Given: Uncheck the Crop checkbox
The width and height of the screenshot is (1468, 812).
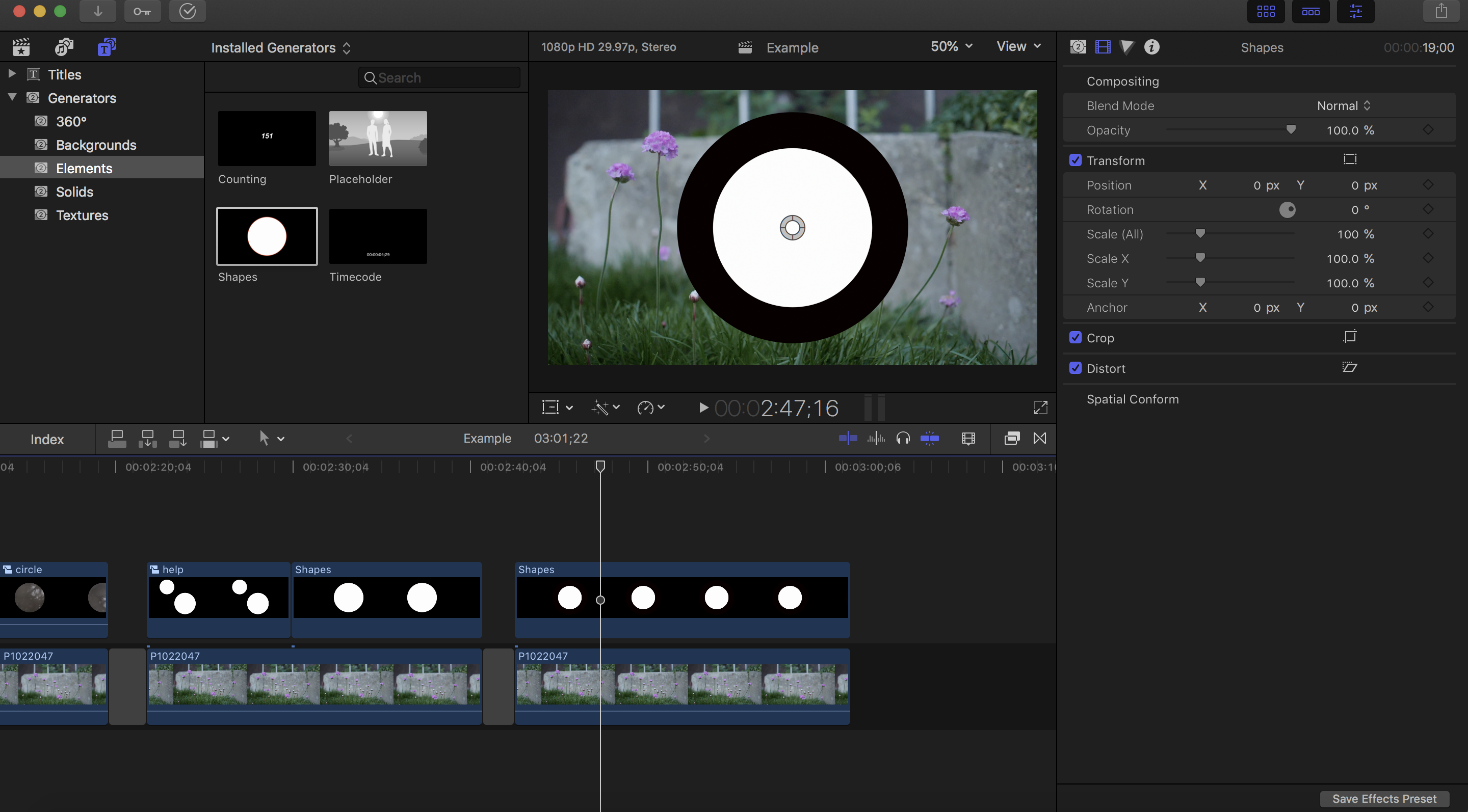Looking at the screenshot, I should [1076, 338].
